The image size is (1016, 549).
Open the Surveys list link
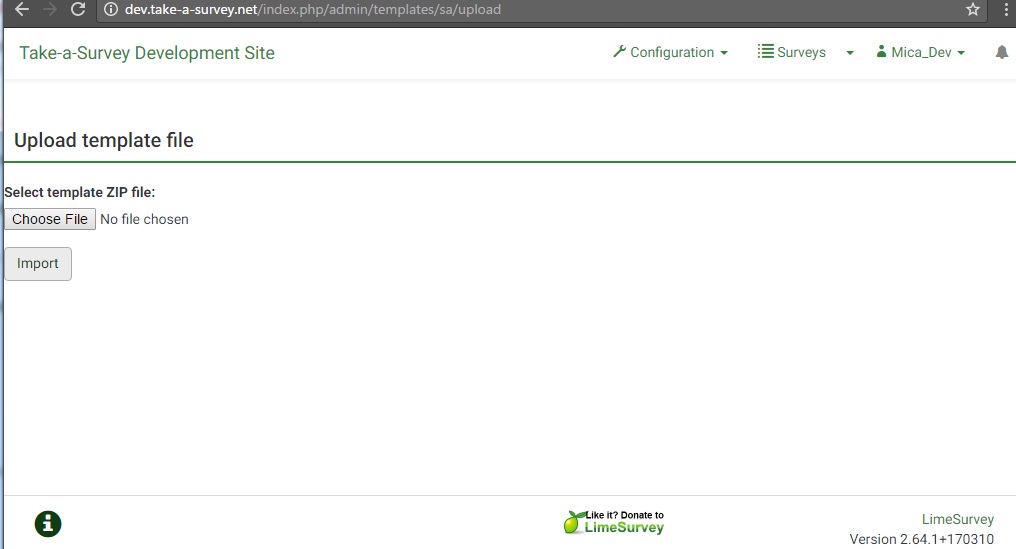pos(792,53)
